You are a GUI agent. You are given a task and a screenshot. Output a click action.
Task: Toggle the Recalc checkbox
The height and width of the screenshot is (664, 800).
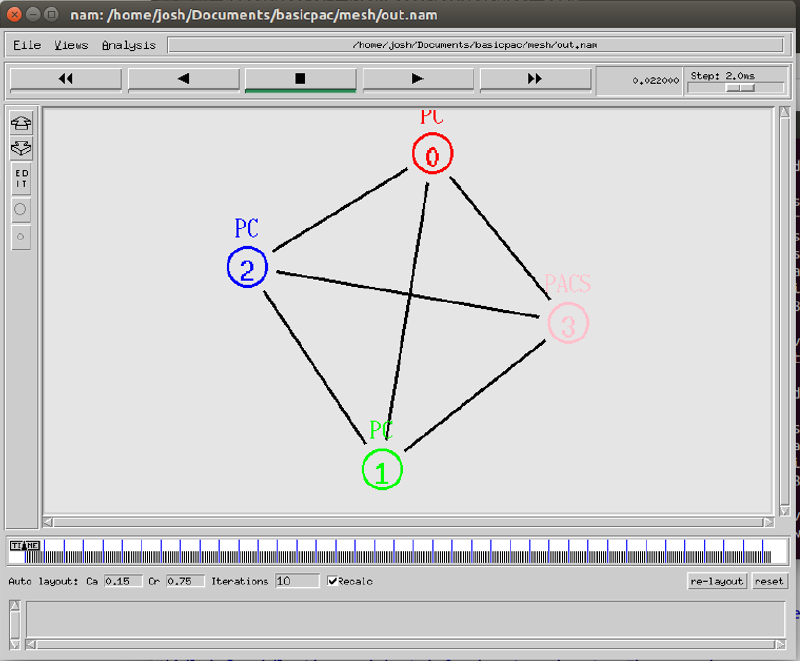[331, 581]
